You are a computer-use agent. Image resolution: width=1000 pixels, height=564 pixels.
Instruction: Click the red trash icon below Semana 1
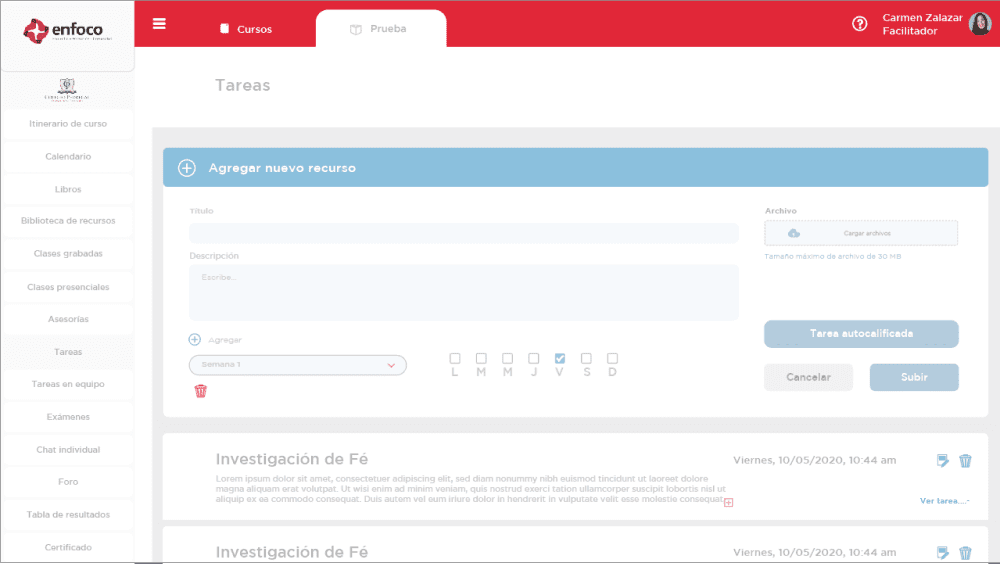(x=200, y=391)
